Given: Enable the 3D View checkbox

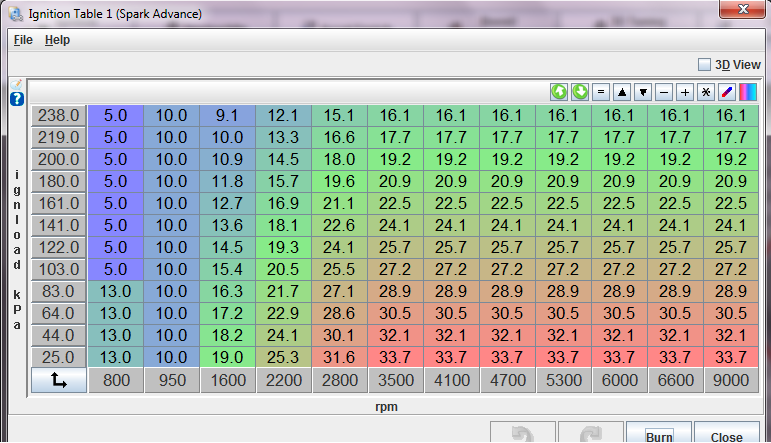Looking at the screenshot, I should (704, 65).
